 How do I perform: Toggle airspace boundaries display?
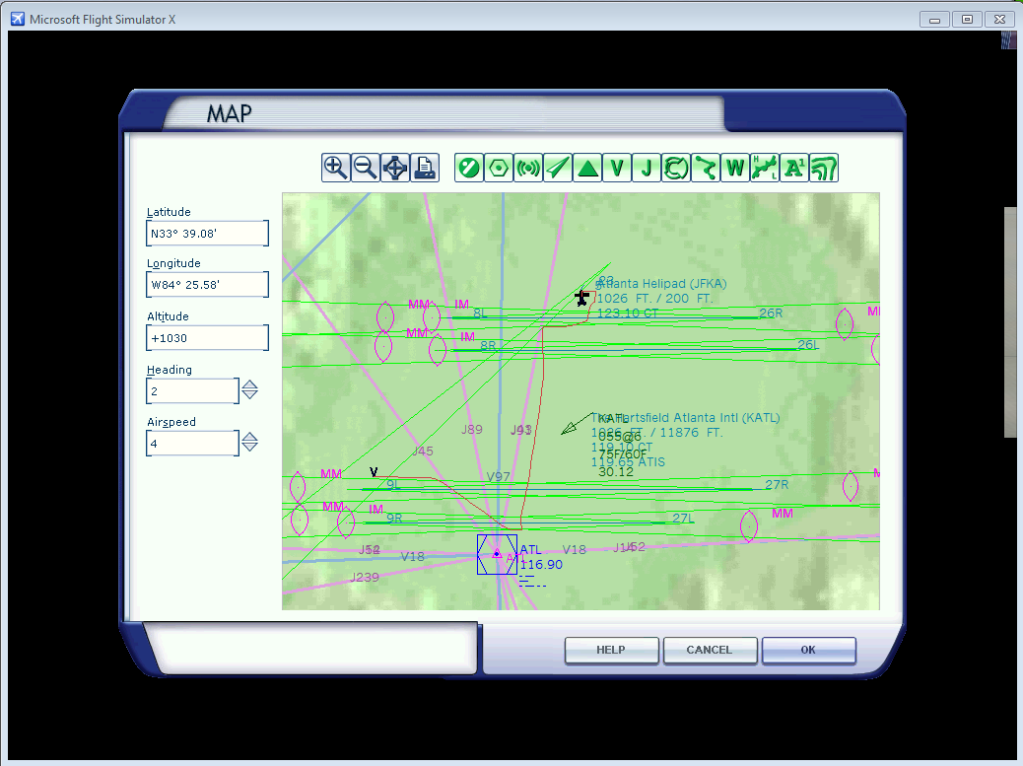[676, 168]
